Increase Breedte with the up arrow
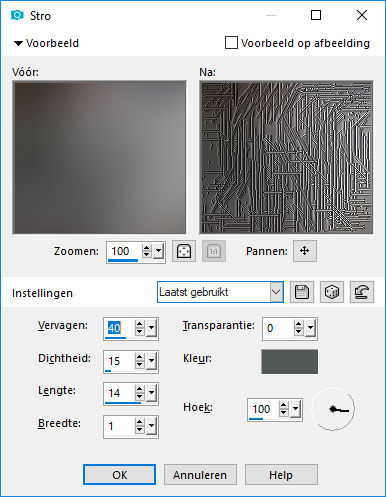386x497 pixels. (x=140, y=423)
